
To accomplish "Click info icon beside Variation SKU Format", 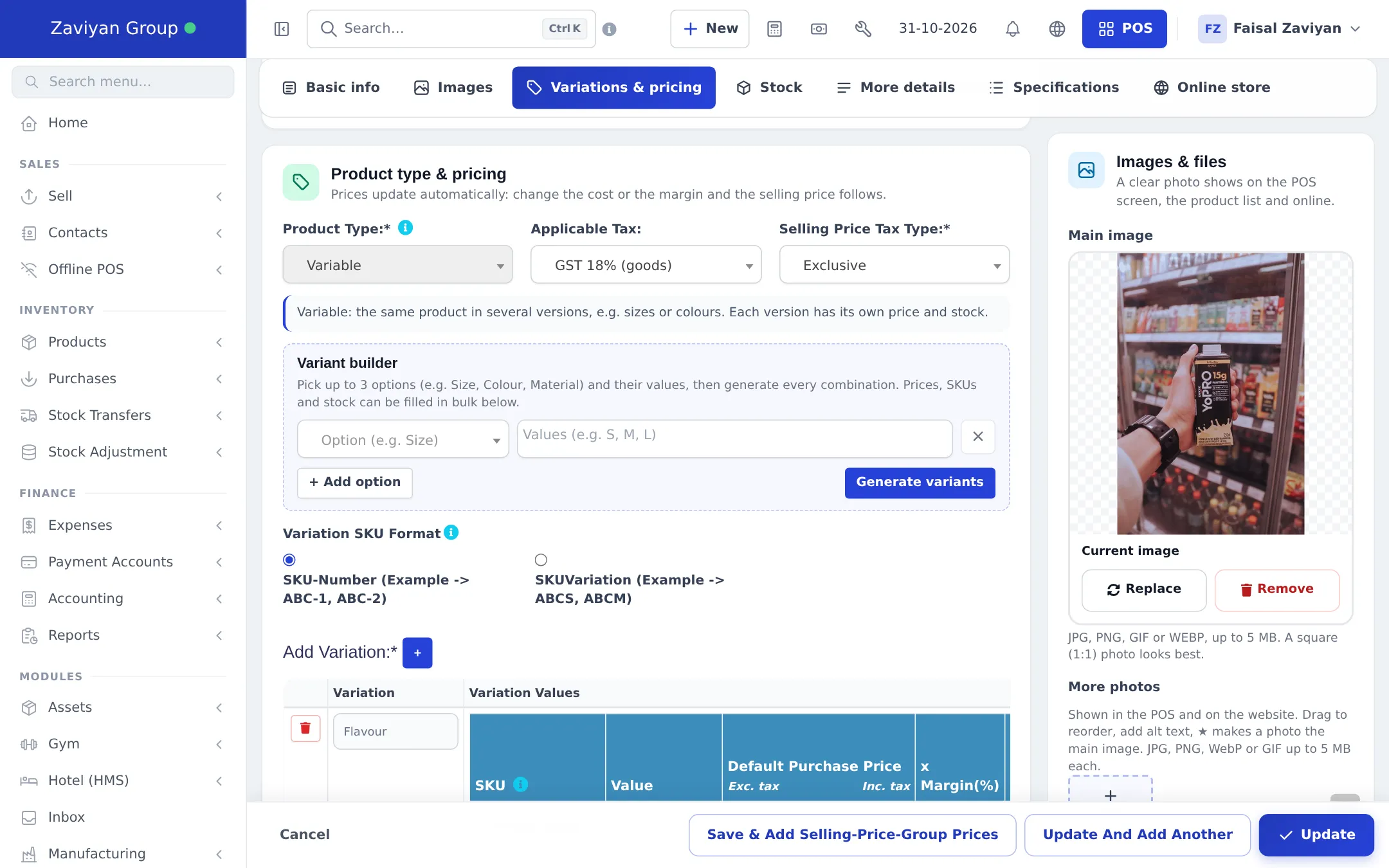I will pyautogui.click(x=451, y=532).
